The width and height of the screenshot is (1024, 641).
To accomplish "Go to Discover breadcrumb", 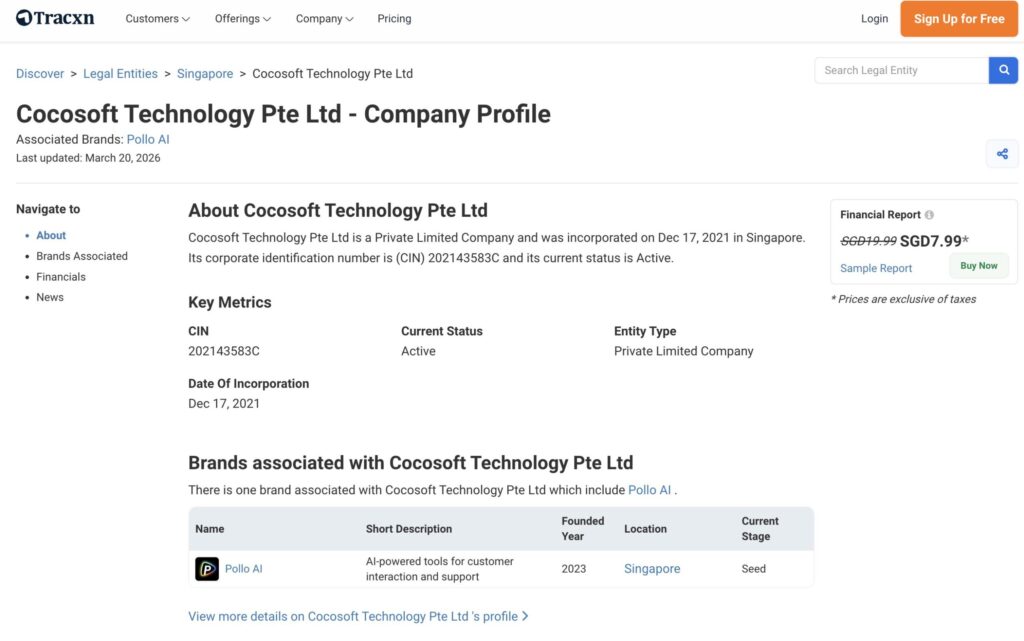I will click(40, 74).
